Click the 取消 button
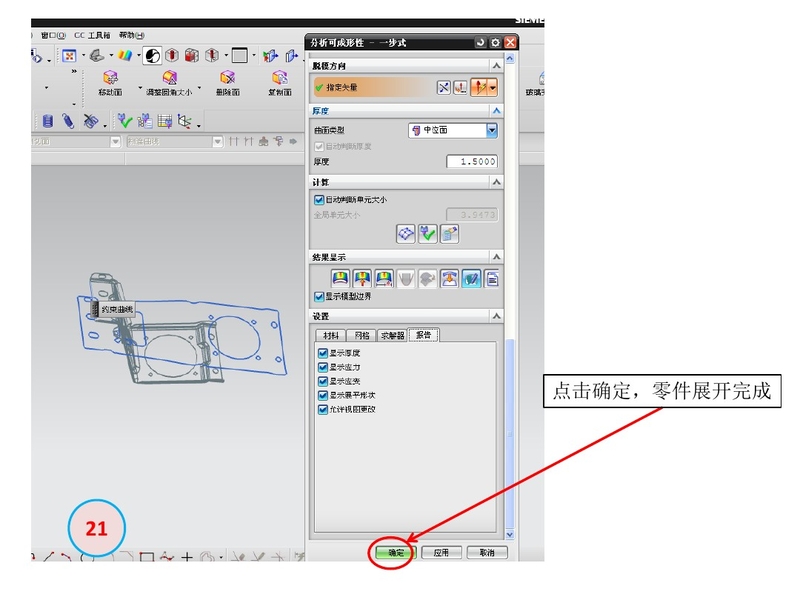Screen dimensions: 800x600 coord(487,553)
